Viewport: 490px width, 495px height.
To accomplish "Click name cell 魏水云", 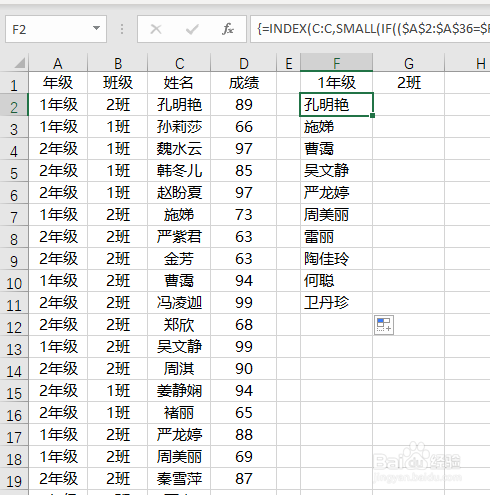I will click(x=179, y=149).
